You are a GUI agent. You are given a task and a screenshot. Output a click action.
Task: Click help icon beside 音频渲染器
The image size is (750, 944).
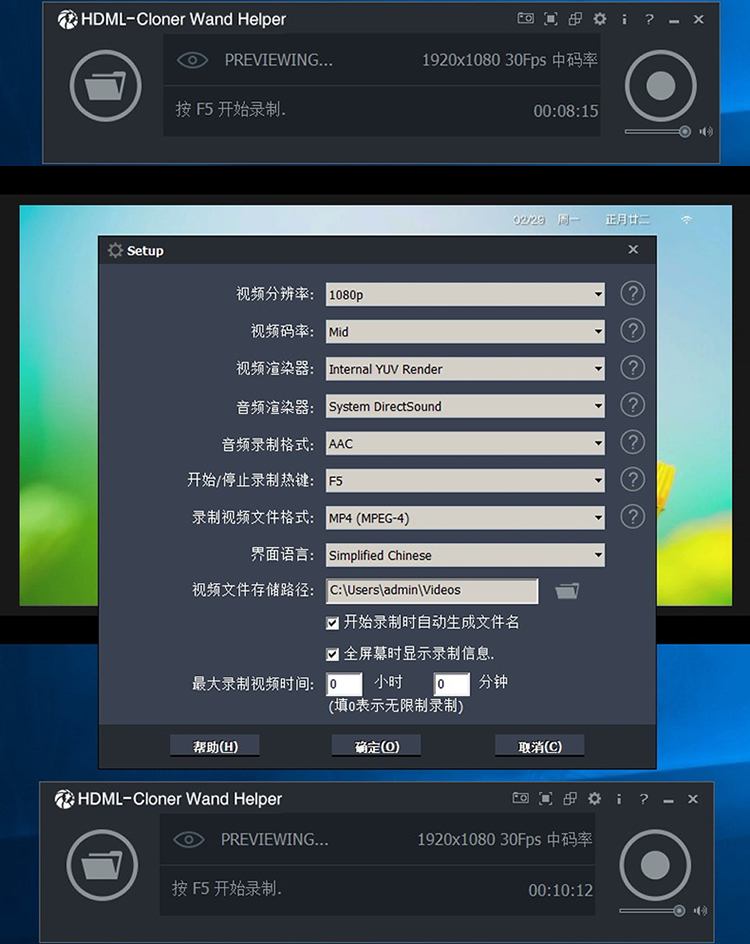click(x=633, y=405)
